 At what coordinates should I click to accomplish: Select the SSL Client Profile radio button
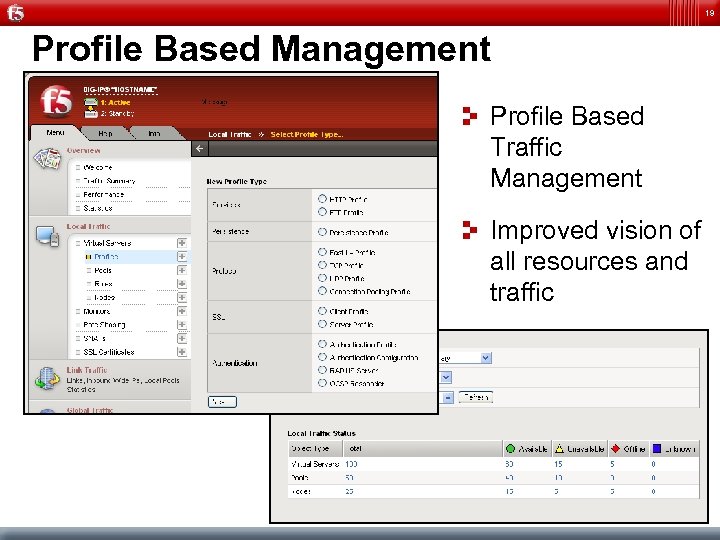pos(322,311)
